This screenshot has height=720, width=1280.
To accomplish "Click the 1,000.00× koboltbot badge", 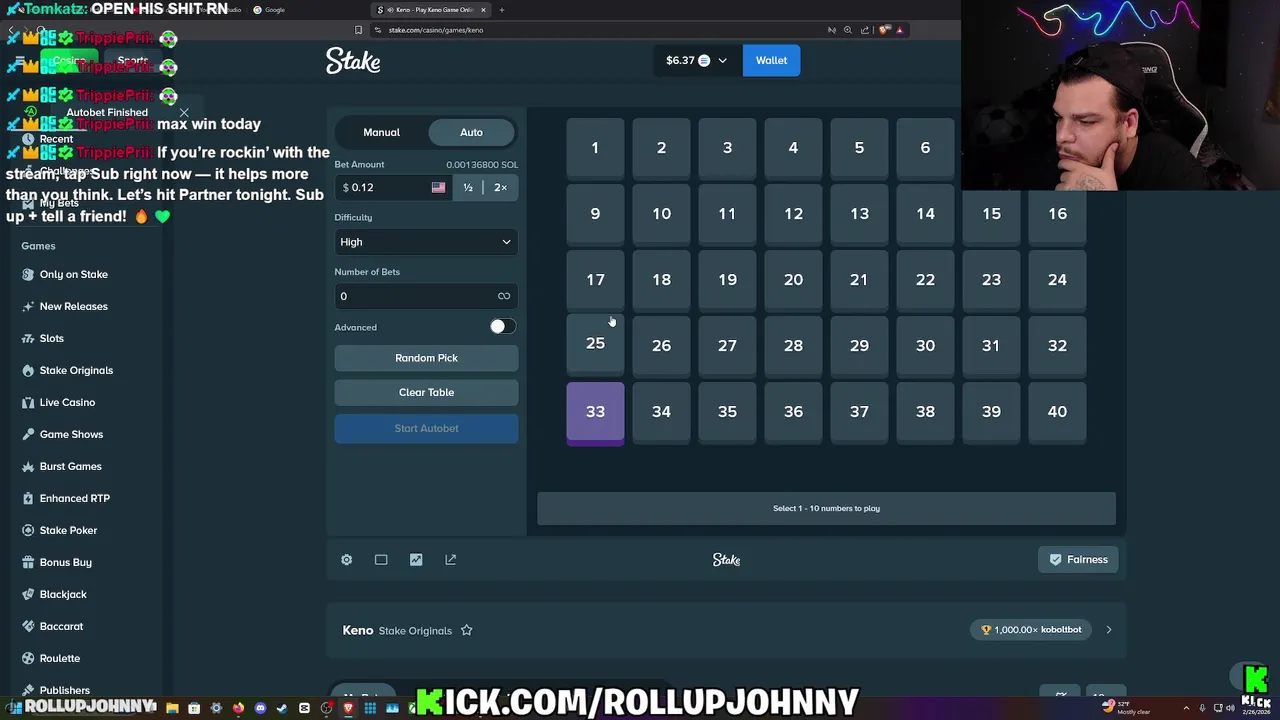I will (1032, 630).
